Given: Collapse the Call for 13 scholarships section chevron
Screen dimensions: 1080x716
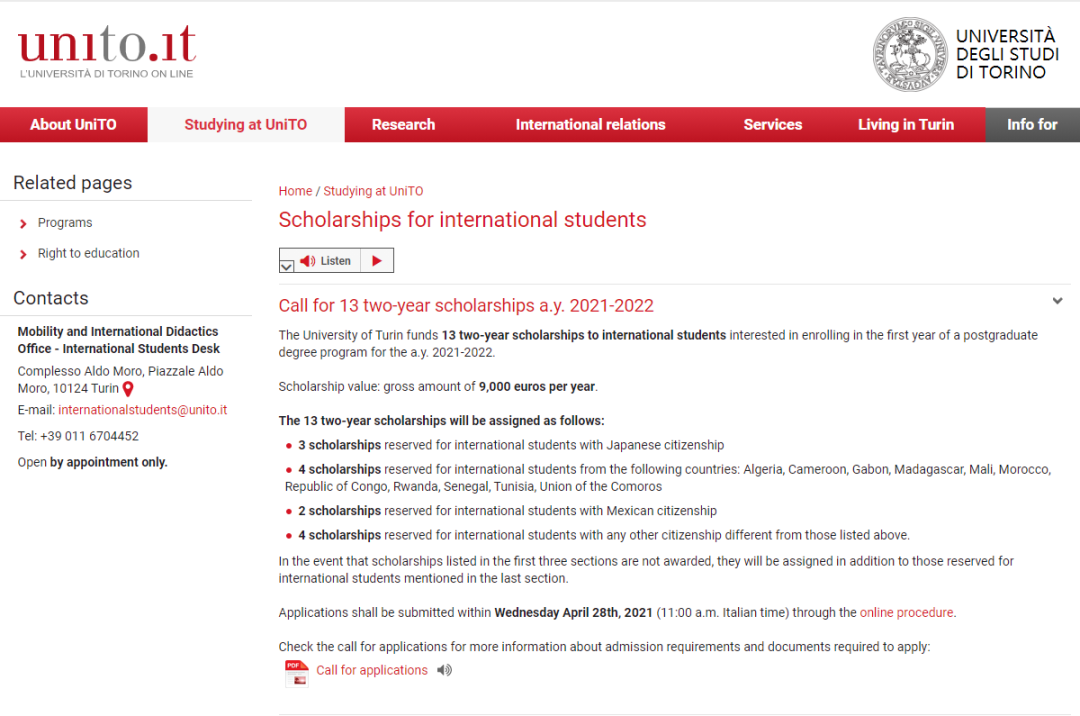Looking at the screenshot, I should click(x=1057, y=301).
